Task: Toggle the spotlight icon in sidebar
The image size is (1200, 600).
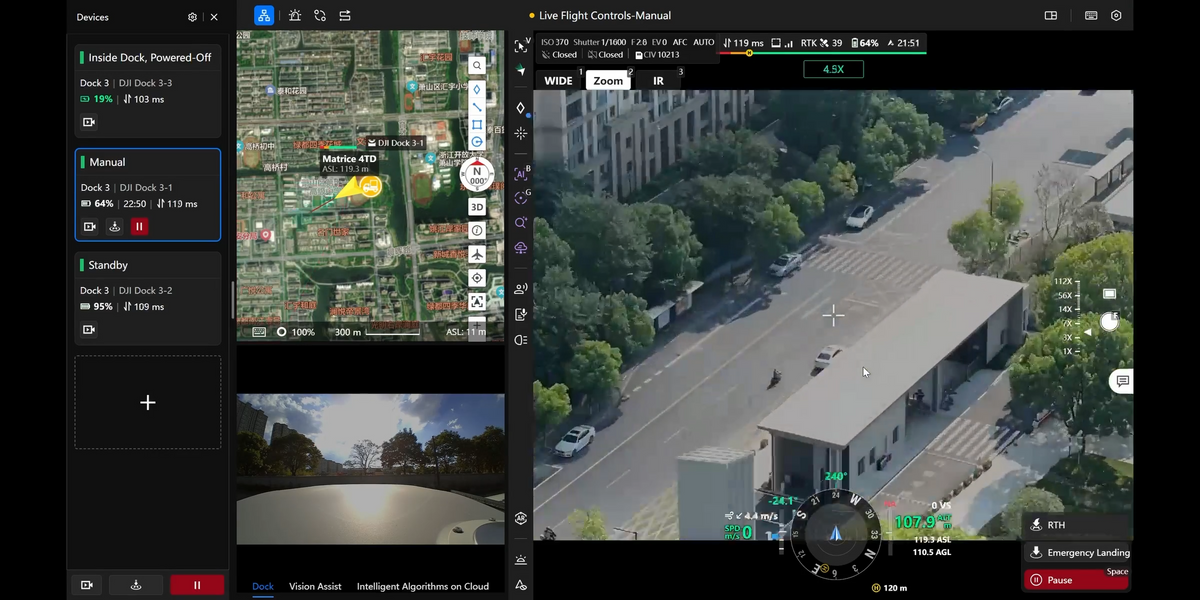Action: pyautogui.click(x=520, y=340)
